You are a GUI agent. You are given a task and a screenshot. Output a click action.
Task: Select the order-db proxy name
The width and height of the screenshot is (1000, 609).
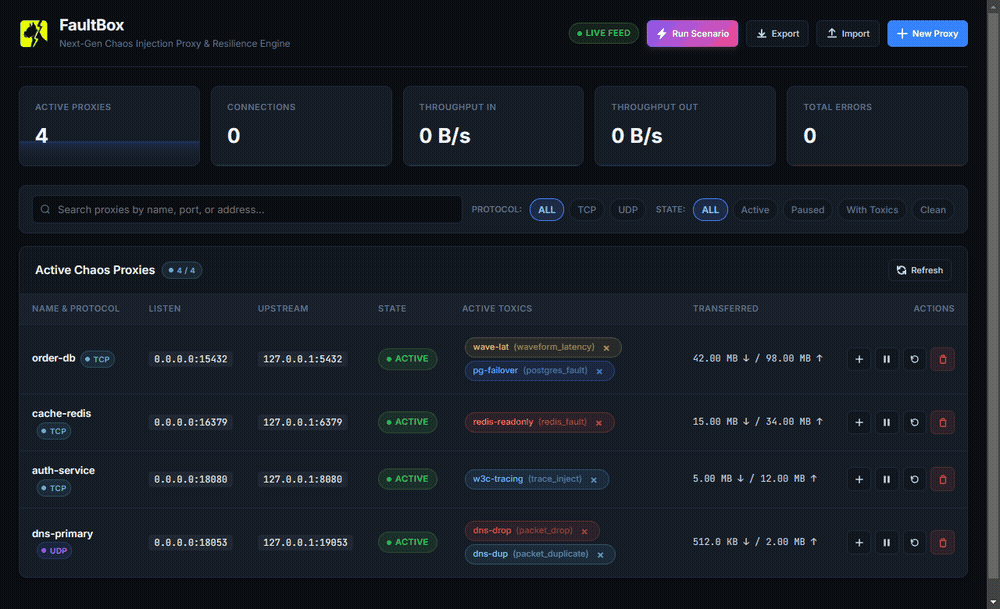(54, 358)
